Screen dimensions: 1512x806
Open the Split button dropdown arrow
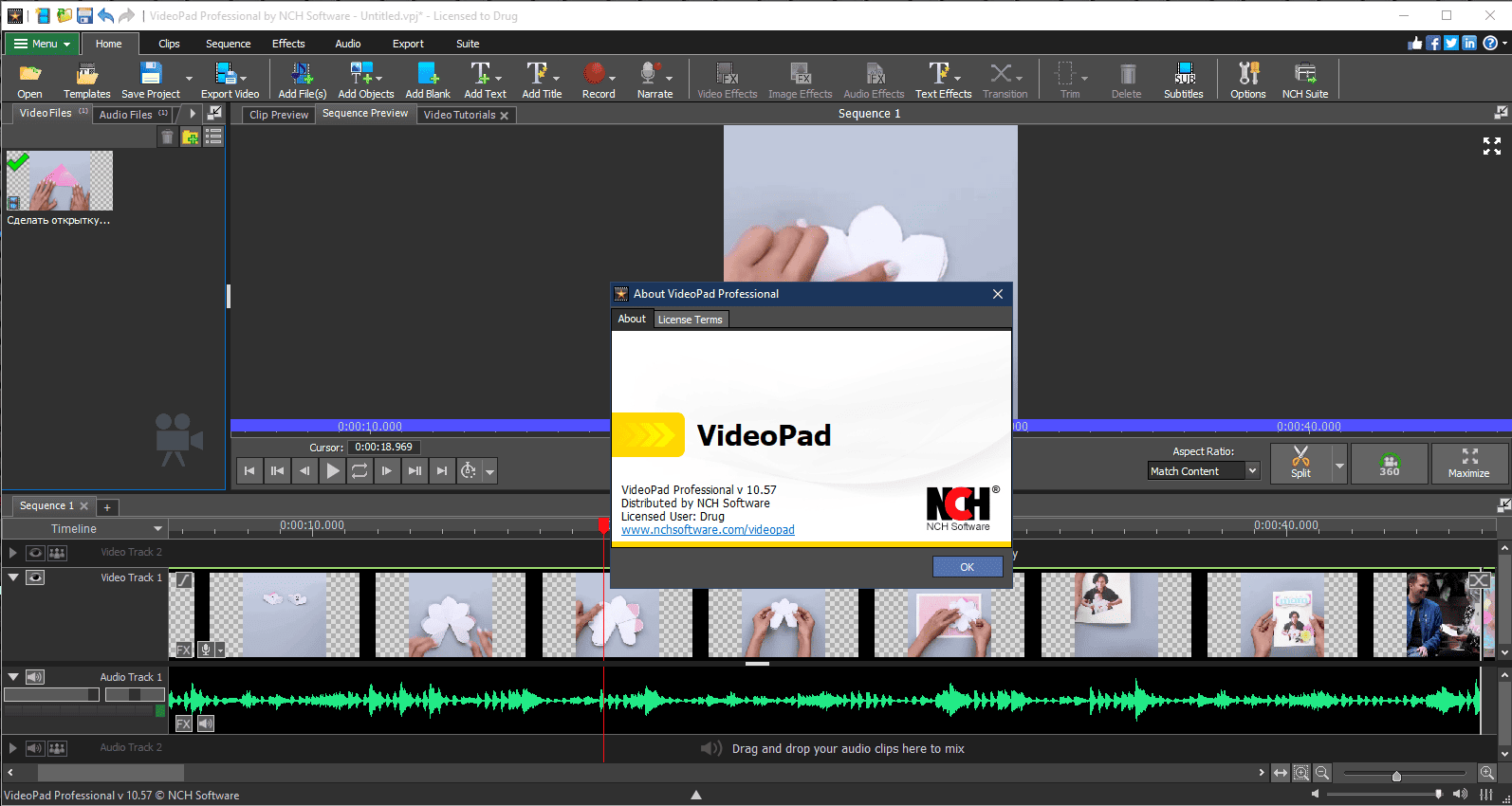tap(1339, 464)
